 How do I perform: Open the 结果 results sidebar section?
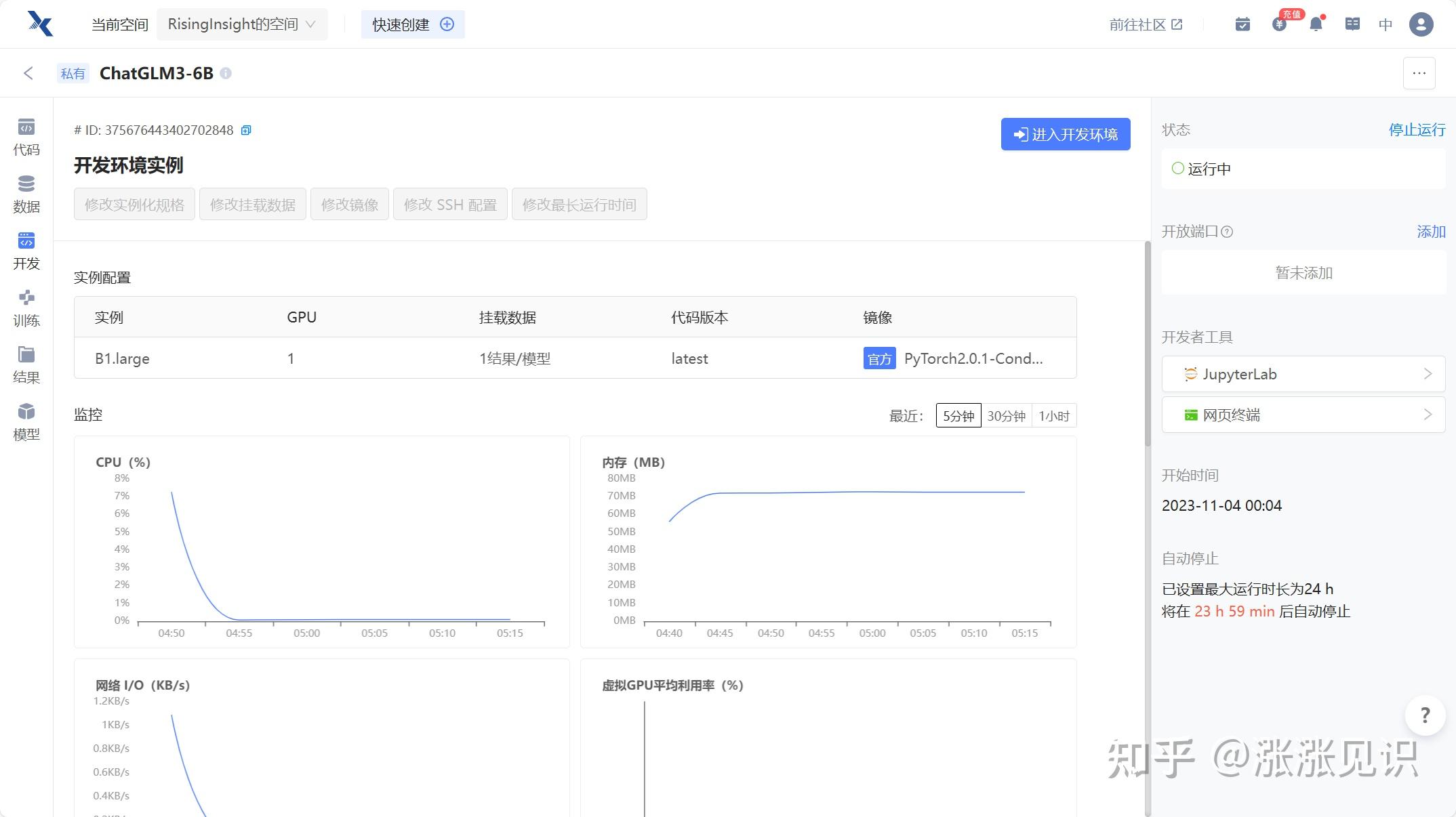tap(26, 365)
